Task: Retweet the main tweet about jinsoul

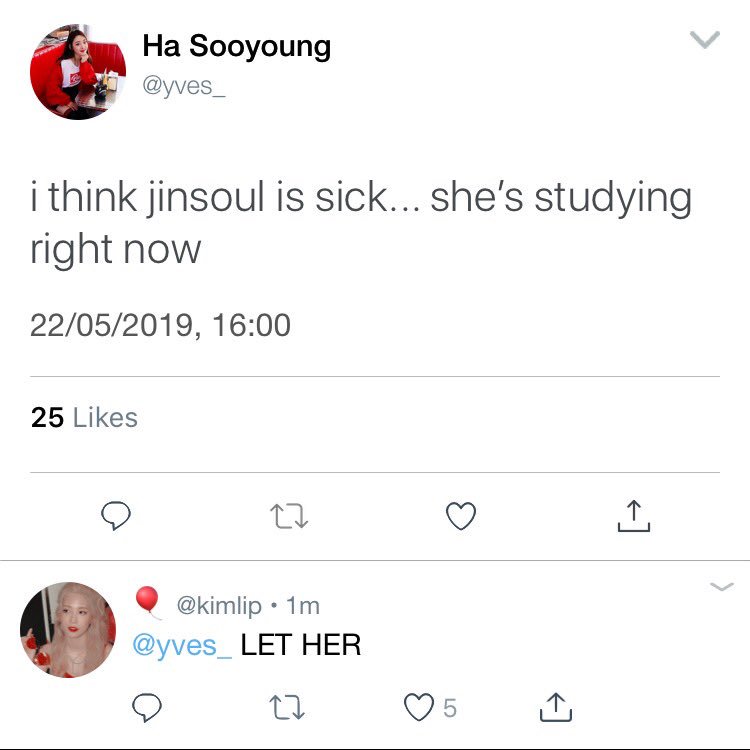Action: (x=289, y=516)
